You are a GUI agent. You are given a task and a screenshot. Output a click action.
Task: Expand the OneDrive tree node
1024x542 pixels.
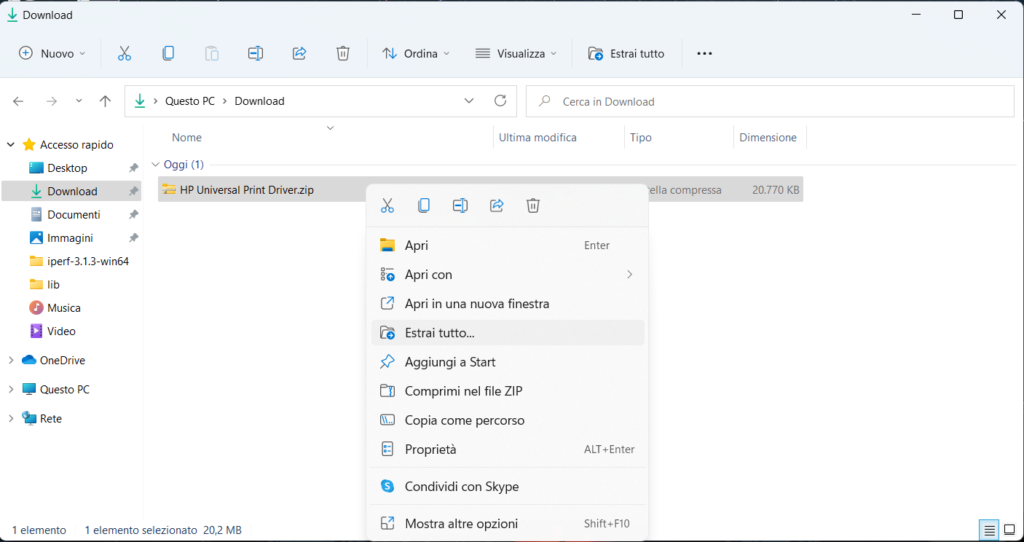(11, 360)
